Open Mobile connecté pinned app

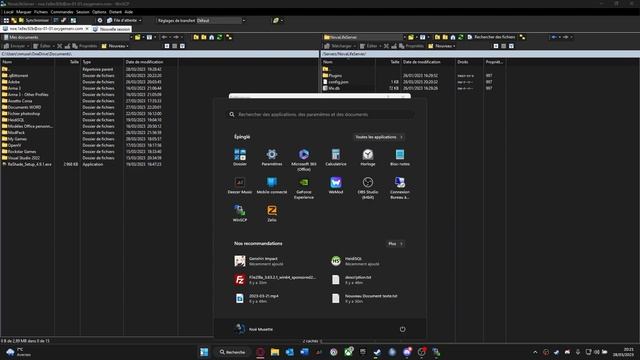coord(272,185)
